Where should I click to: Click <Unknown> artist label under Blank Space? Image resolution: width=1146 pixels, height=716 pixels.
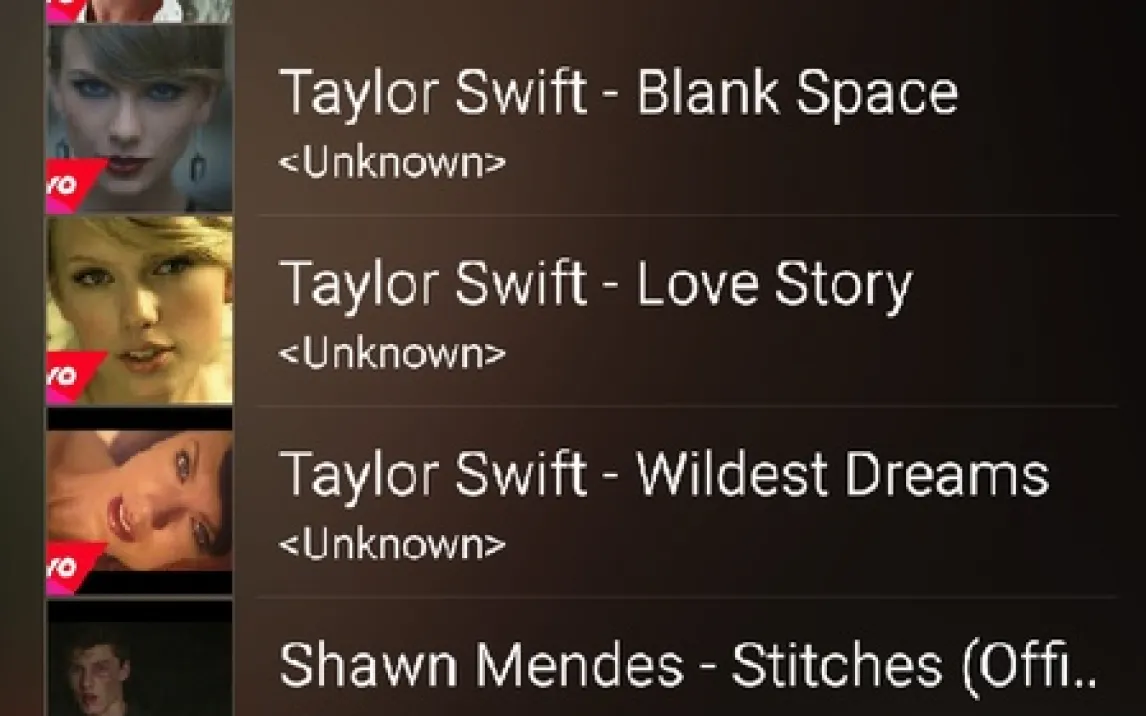[392, 163]
